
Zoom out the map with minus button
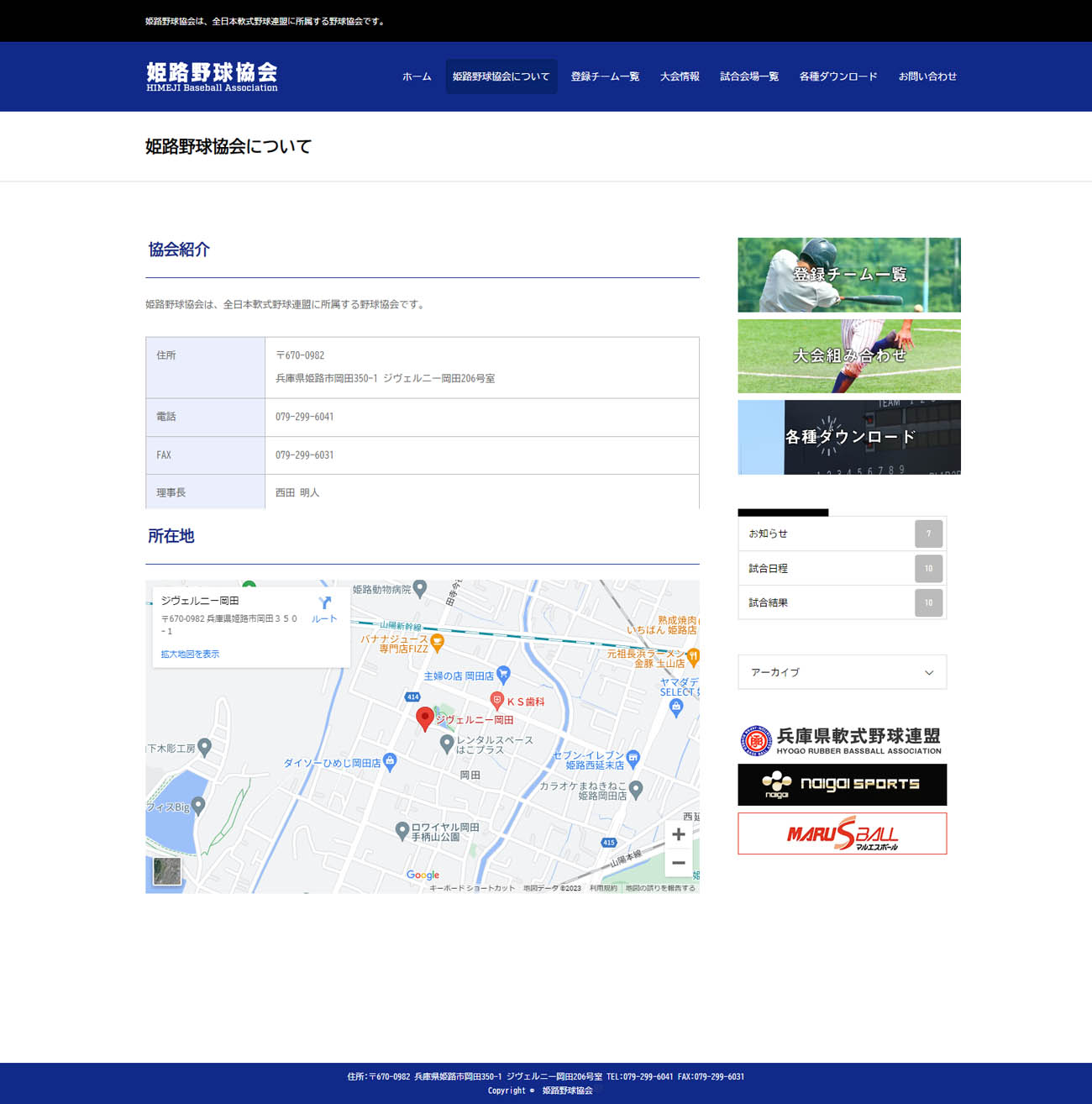(x=679, y=863)
